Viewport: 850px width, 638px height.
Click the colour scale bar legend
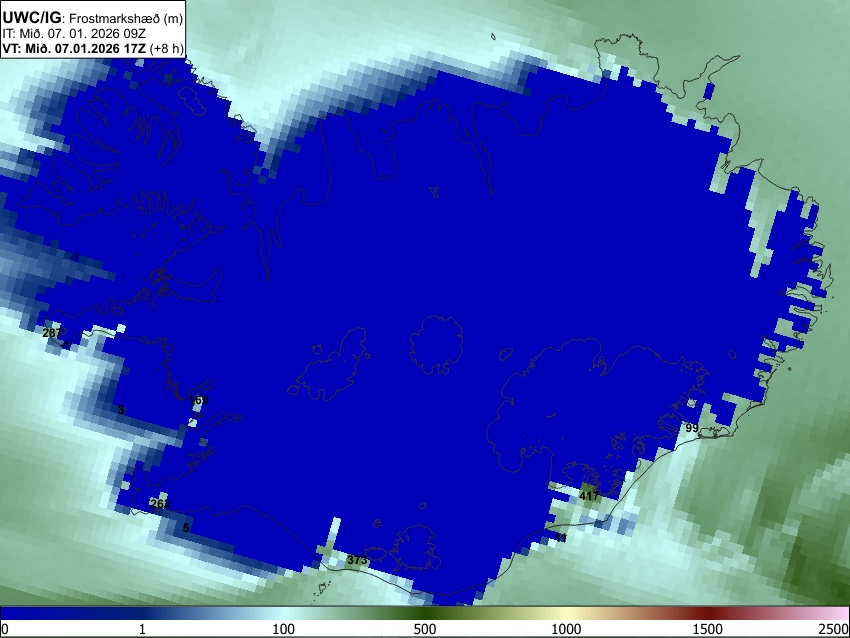click(x=425, y=613)
